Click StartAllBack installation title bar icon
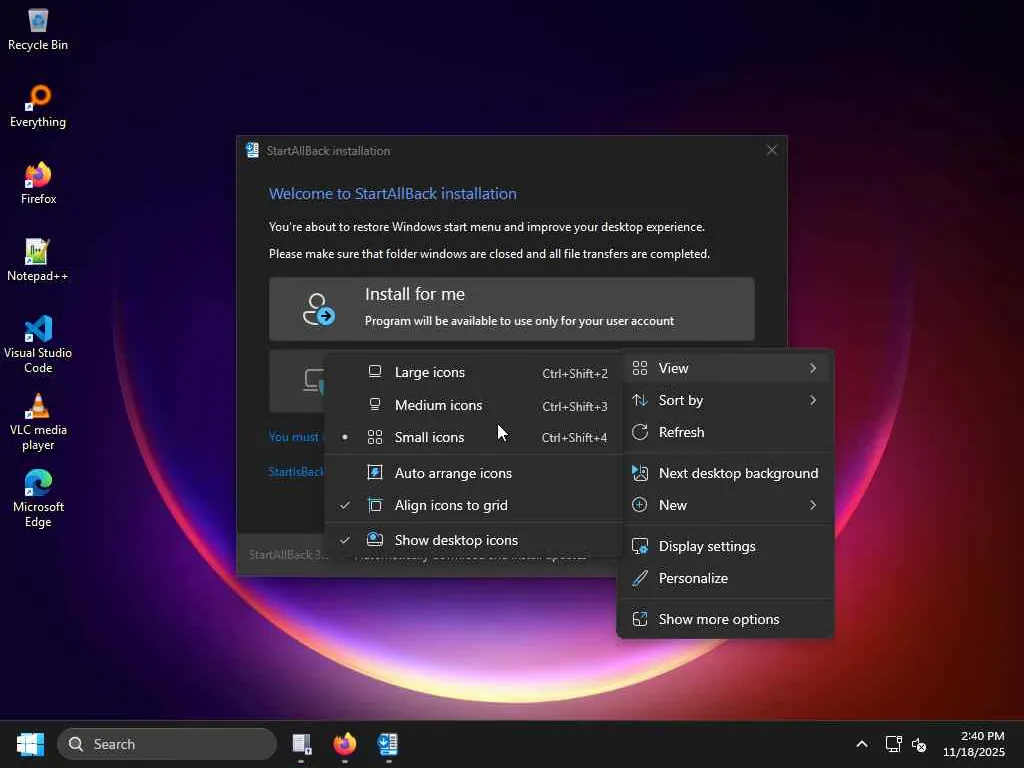 pos(252,150)
